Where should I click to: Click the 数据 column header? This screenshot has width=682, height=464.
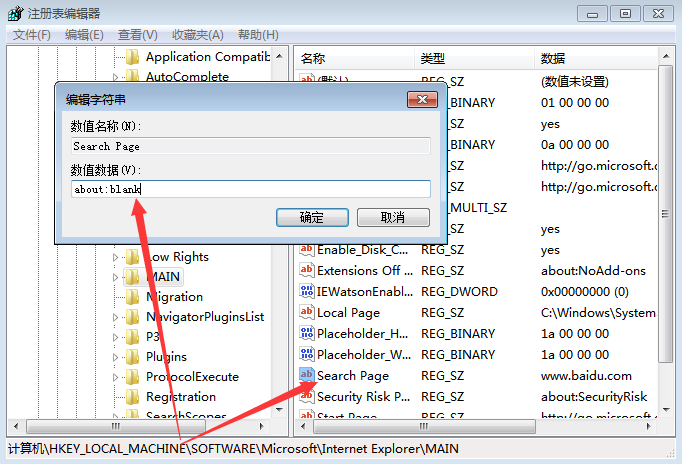tap(552, 58)
